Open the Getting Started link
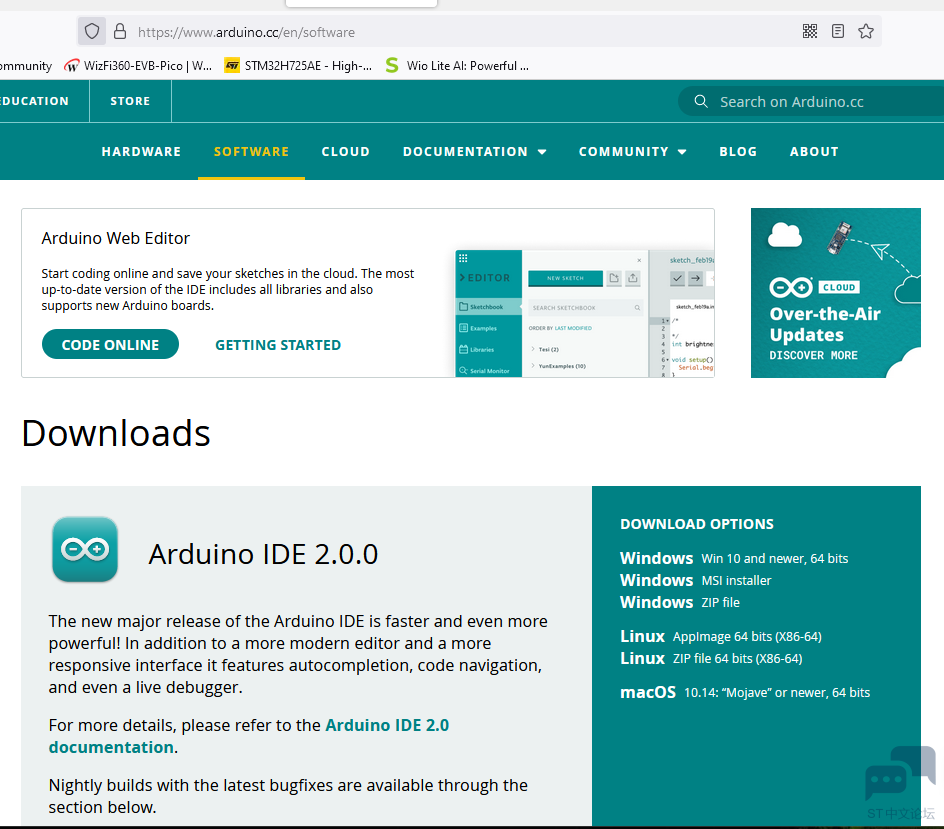Image resolution: width=944 pixels, height=829 pixels. pyautogui.click(x=278, y=345)
